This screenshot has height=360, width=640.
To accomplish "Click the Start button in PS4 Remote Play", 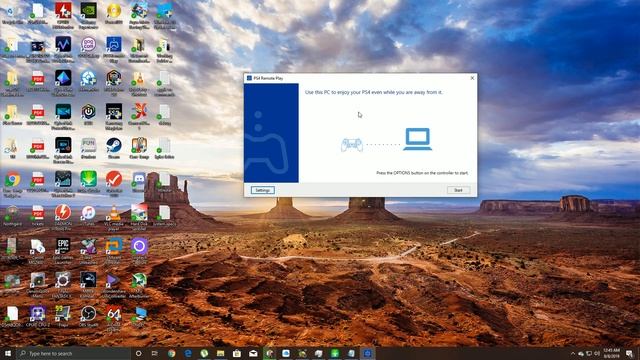I will (x=458, y=190).
